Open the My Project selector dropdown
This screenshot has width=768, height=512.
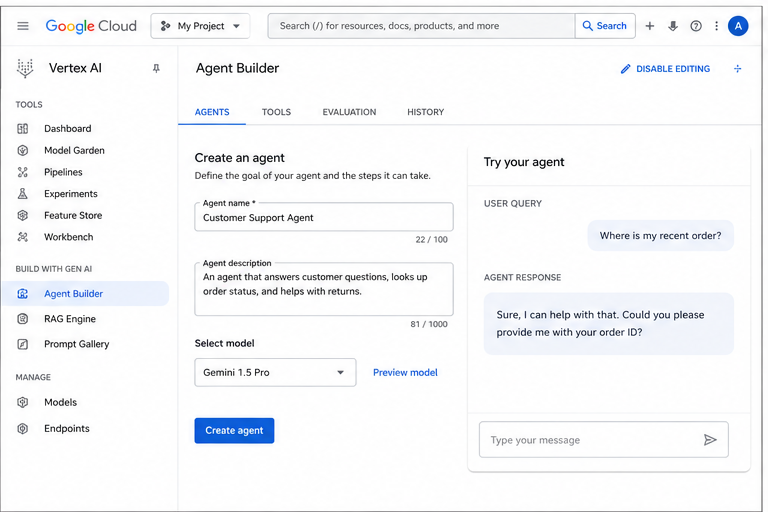[x=200, y=26]
